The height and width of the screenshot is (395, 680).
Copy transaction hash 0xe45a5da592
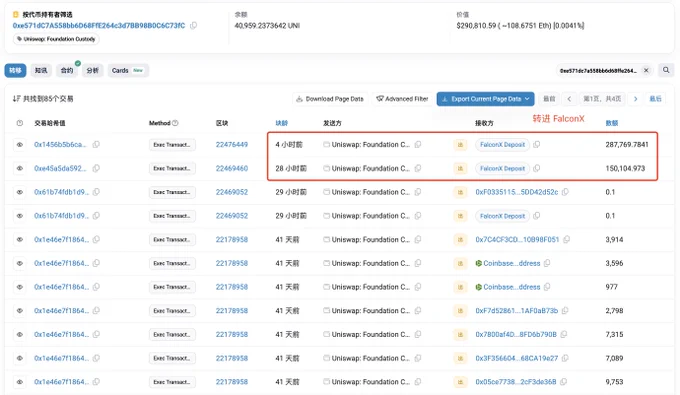(96, 168)
